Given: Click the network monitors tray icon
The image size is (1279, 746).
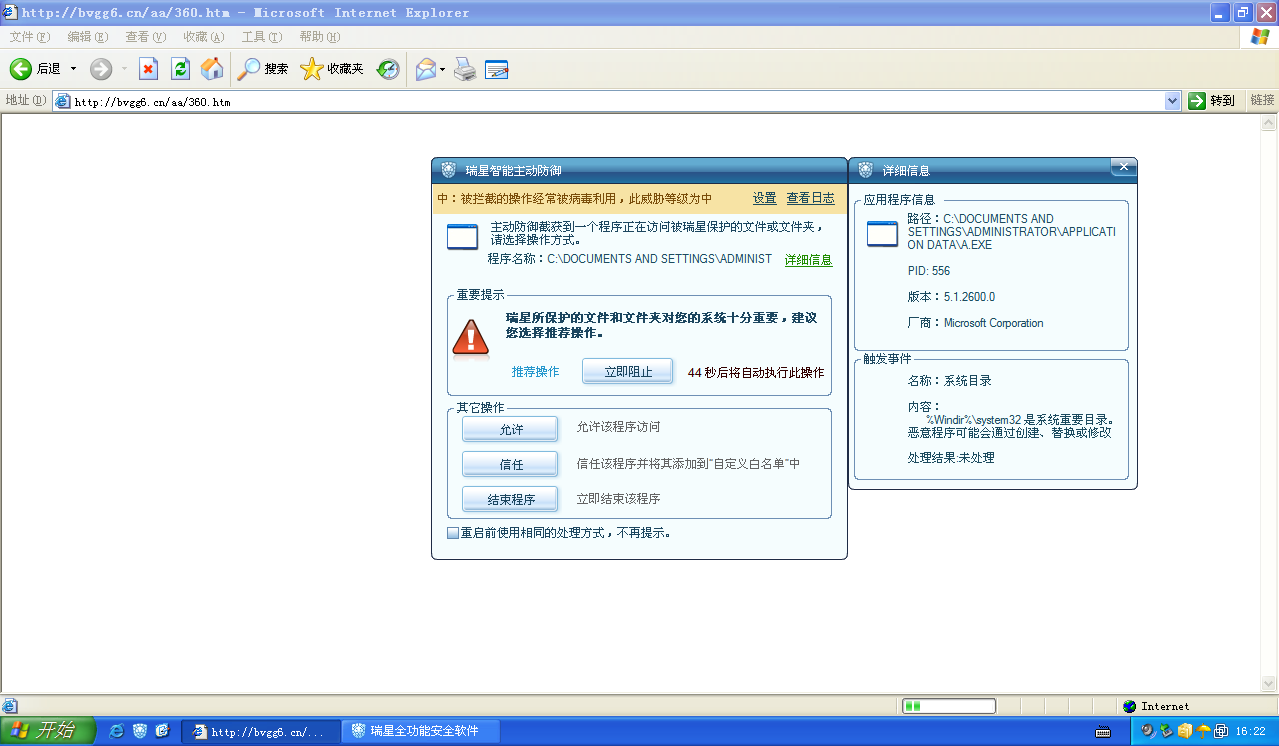Looking at the screenshot, I should coord(1221,731).
